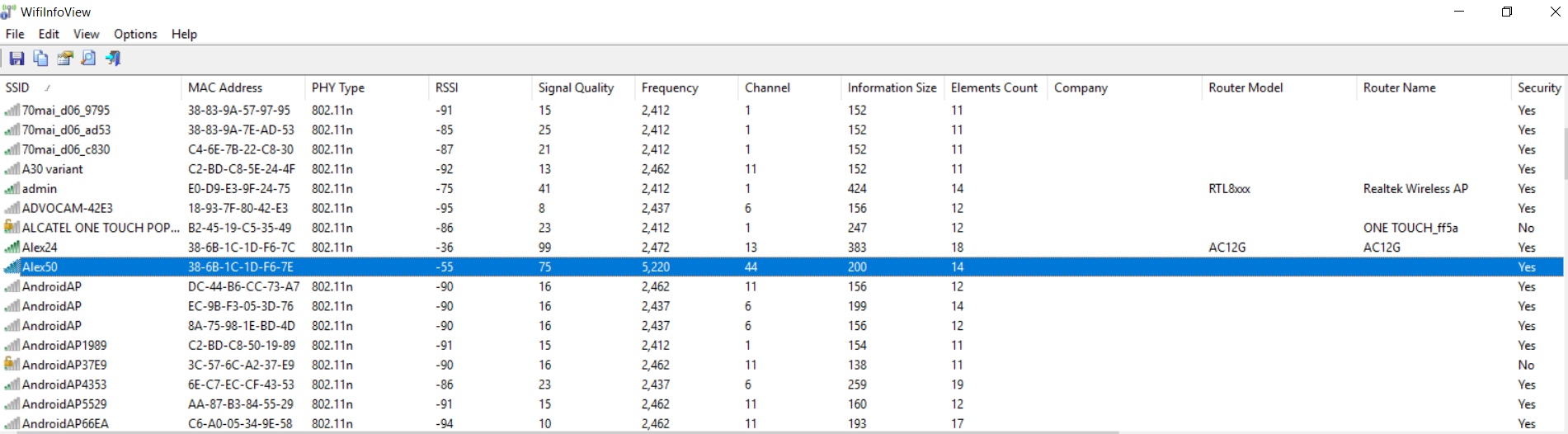Click the lock icon beside ALCATEL ONE TOUCH POP

12,227
